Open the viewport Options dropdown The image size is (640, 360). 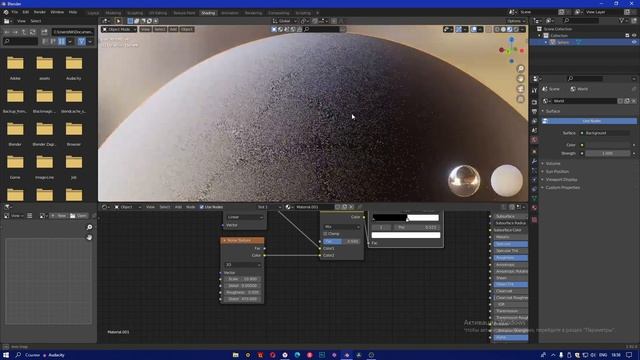pos(516,21)
